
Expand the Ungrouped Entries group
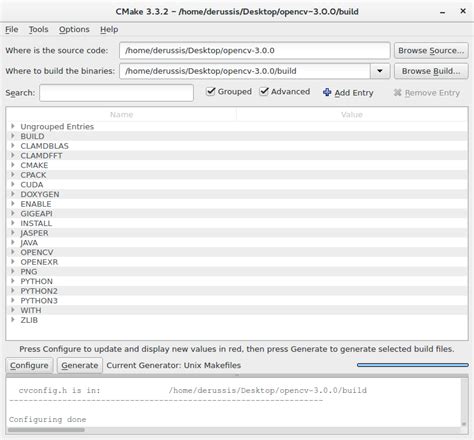(13, 126)
